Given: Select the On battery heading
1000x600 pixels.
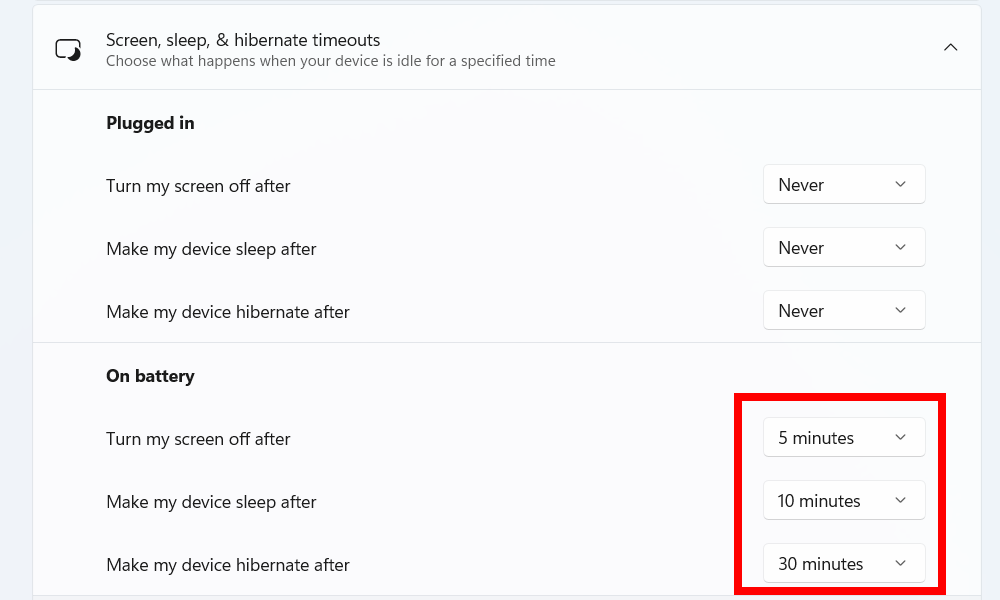Looking at the screenshot, I should coord(150,376).
